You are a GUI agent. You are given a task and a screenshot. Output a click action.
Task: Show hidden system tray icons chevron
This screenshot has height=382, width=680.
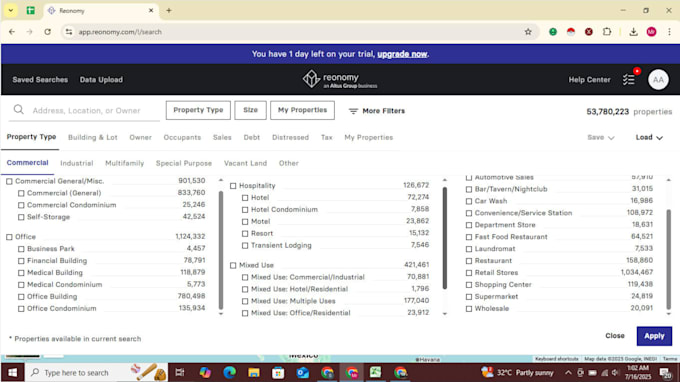click(x=568, y=372)
